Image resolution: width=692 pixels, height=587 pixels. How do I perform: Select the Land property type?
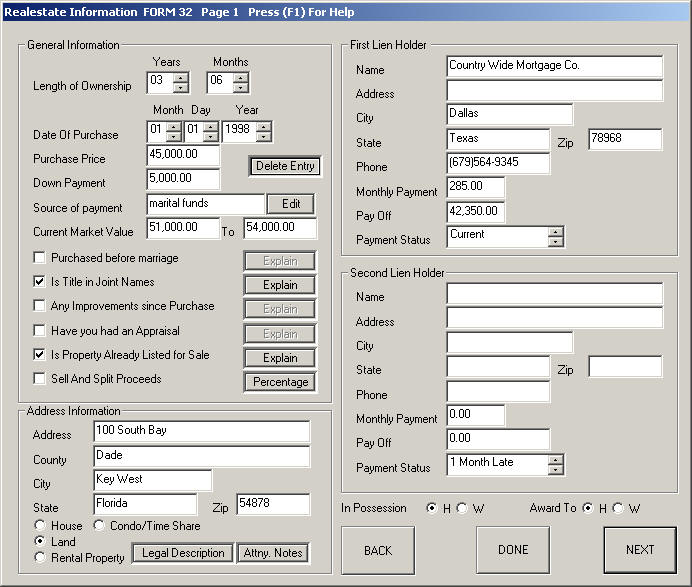click(40, 541)
